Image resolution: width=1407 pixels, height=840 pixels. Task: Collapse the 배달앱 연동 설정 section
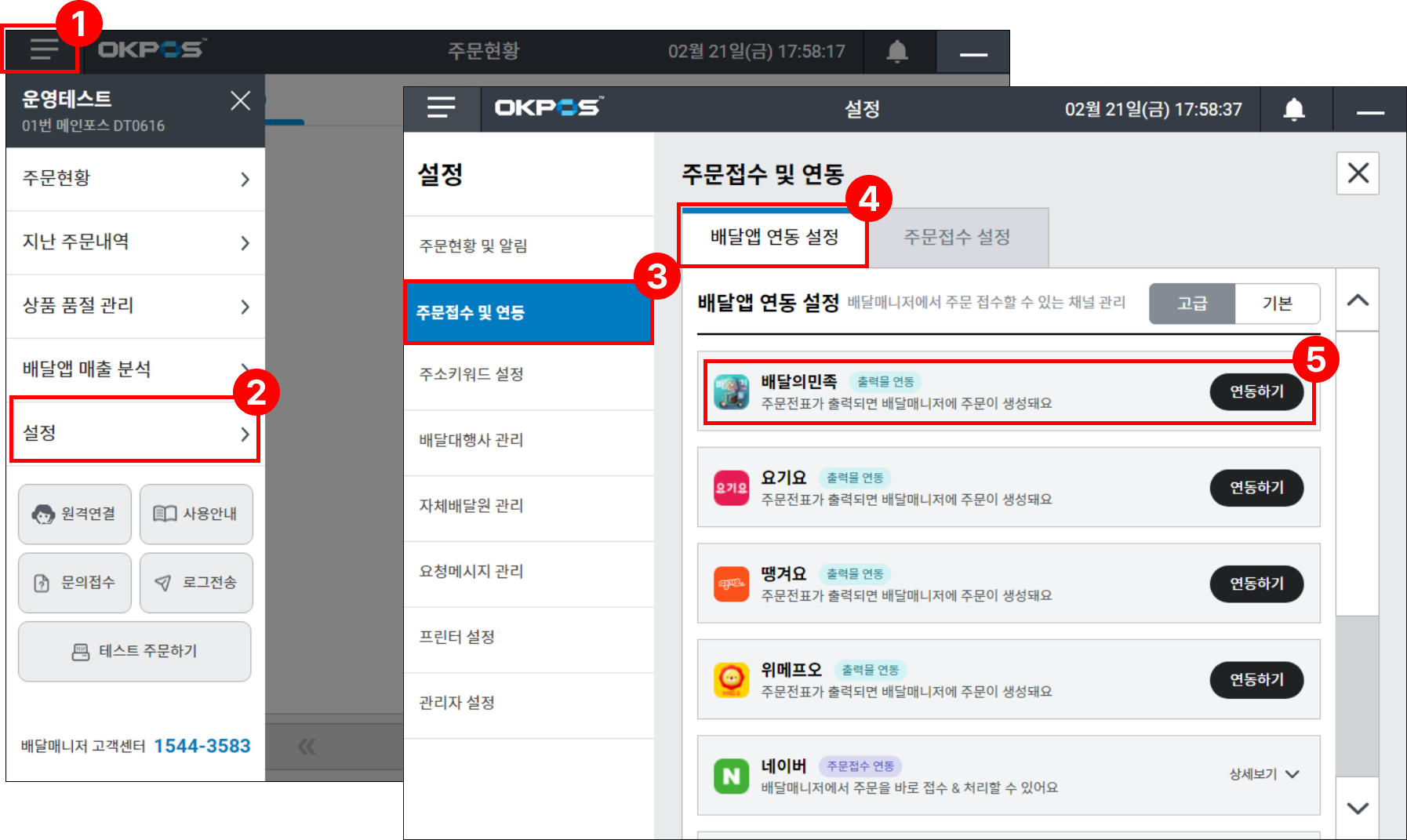tap(1358, 300)
